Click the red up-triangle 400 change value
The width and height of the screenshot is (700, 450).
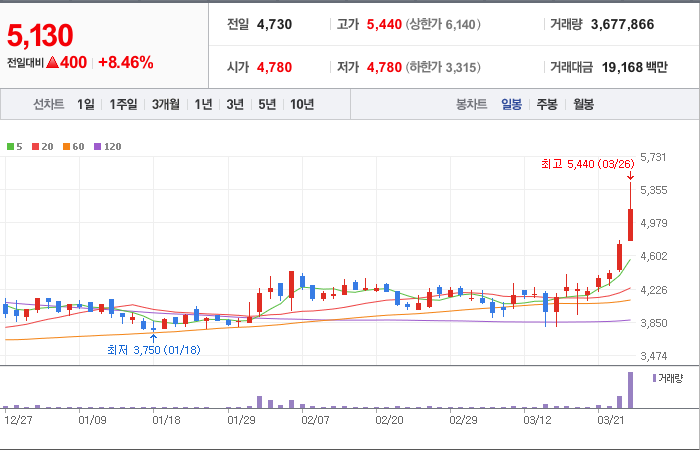67,62
